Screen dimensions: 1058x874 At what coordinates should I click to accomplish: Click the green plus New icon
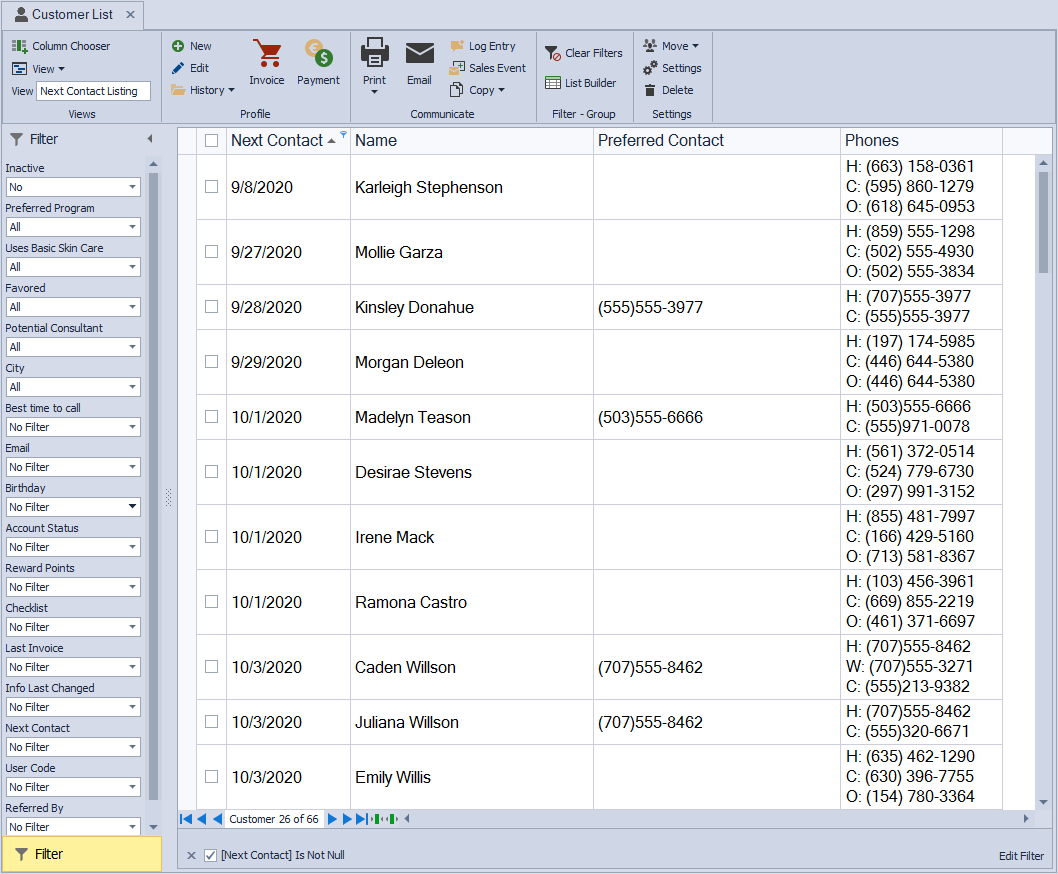pyautogui.click(x=177, y=46)
